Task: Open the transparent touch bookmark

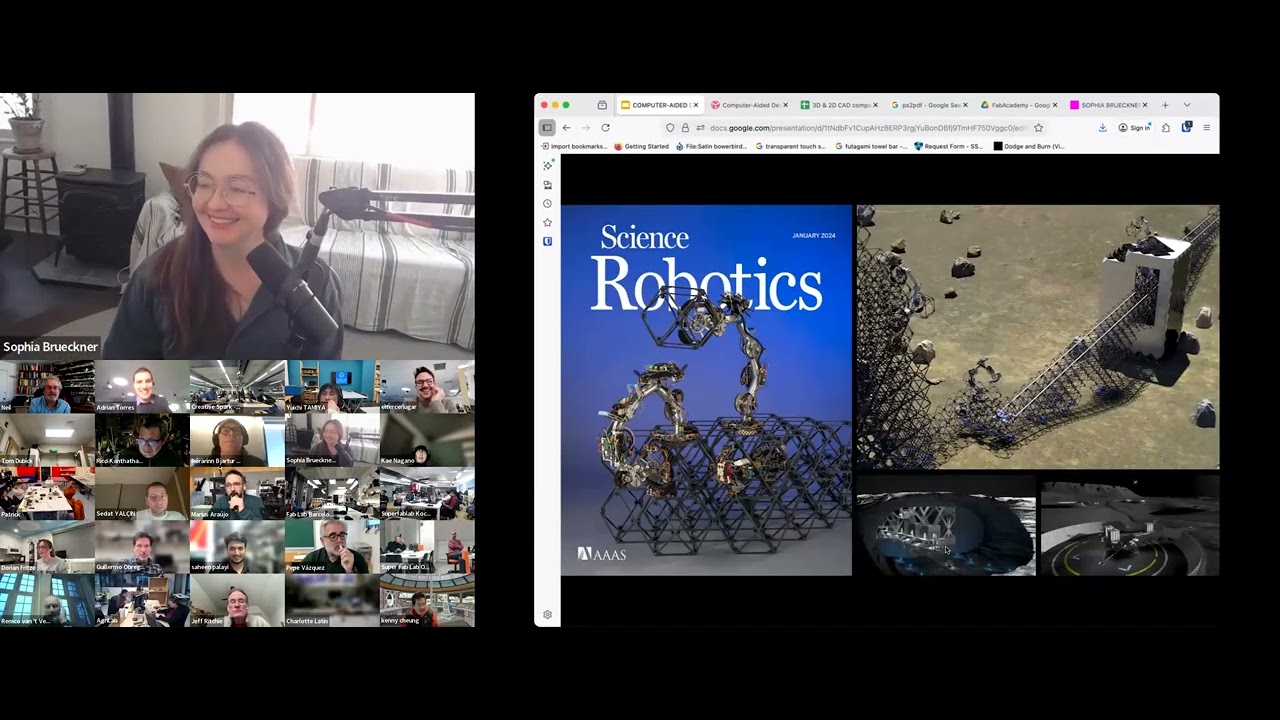Action: (x=791, y=146)
